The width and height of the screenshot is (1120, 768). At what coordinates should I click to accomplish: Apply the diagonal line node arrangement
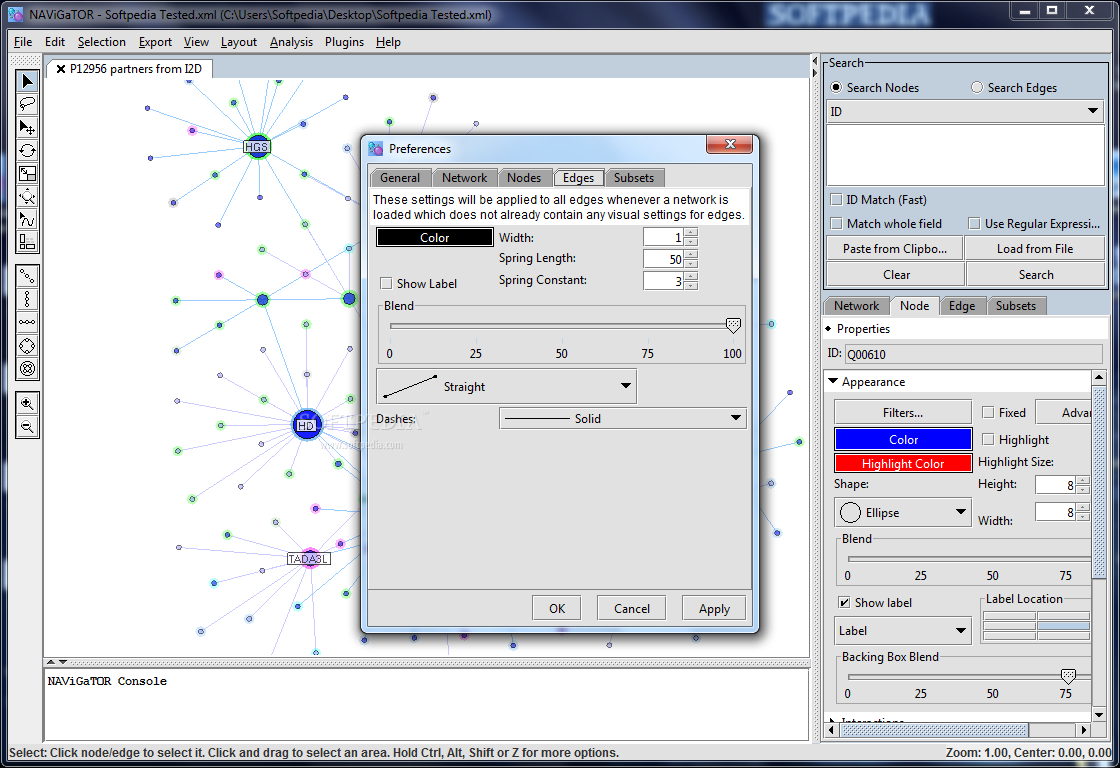pos(27,276)
